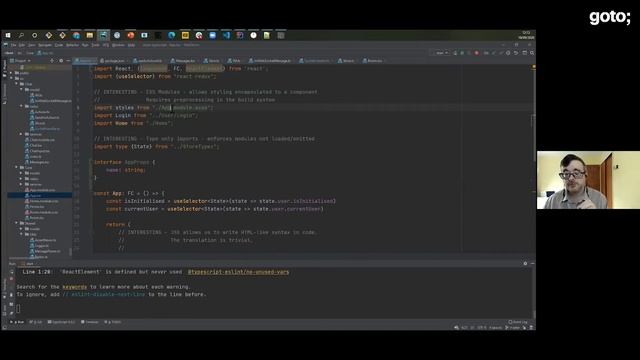Open Run panel settings gear

point(525,264)
